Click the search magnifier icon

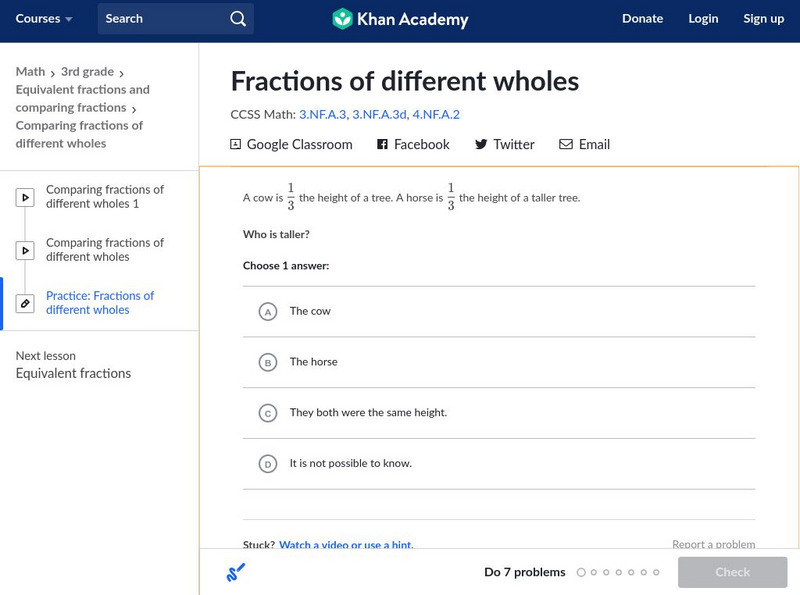pyautogui.click(x=237, y=19)
